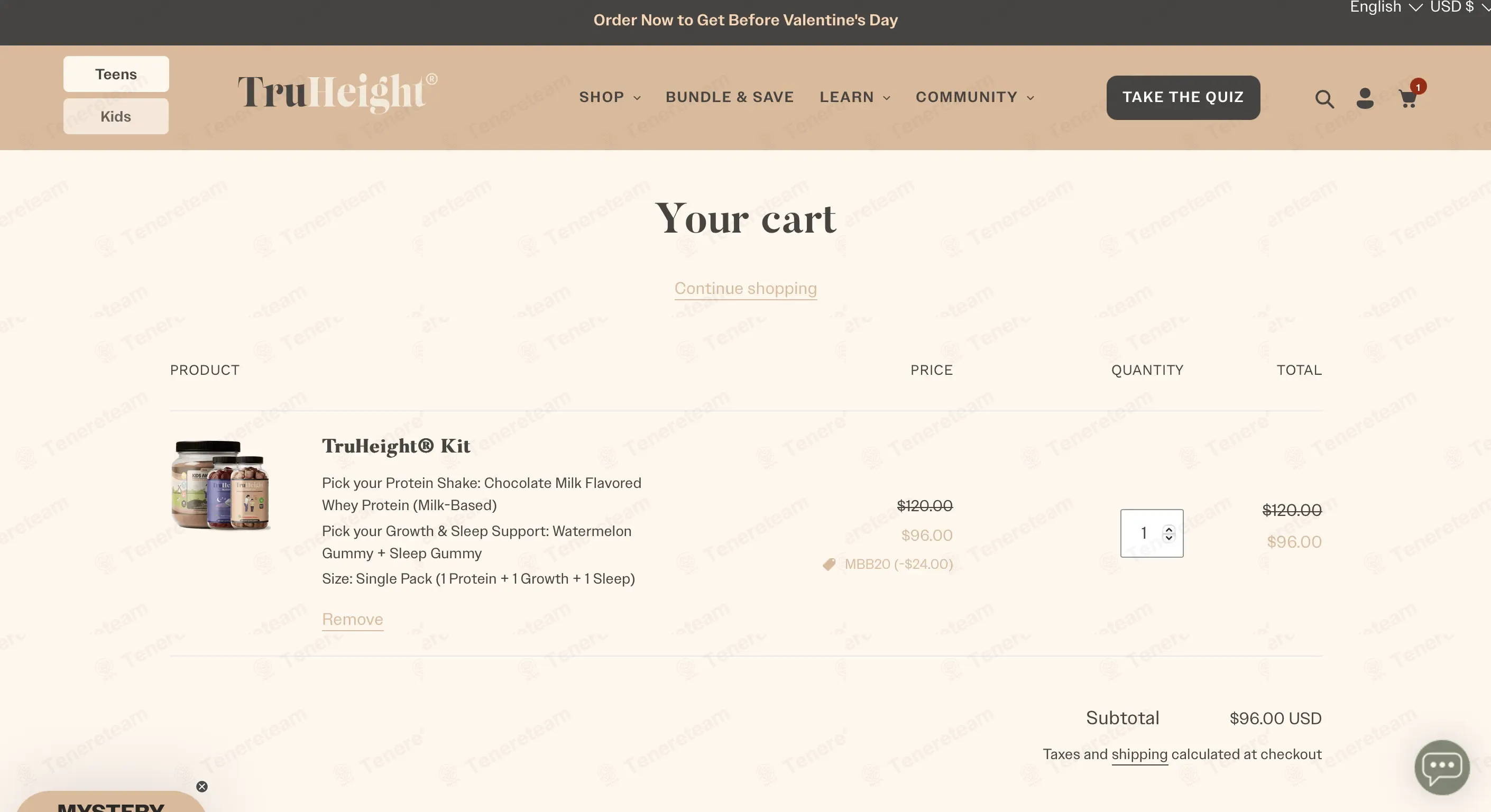
Task: Select the Teens toggle button
Action: click(116, 74)
